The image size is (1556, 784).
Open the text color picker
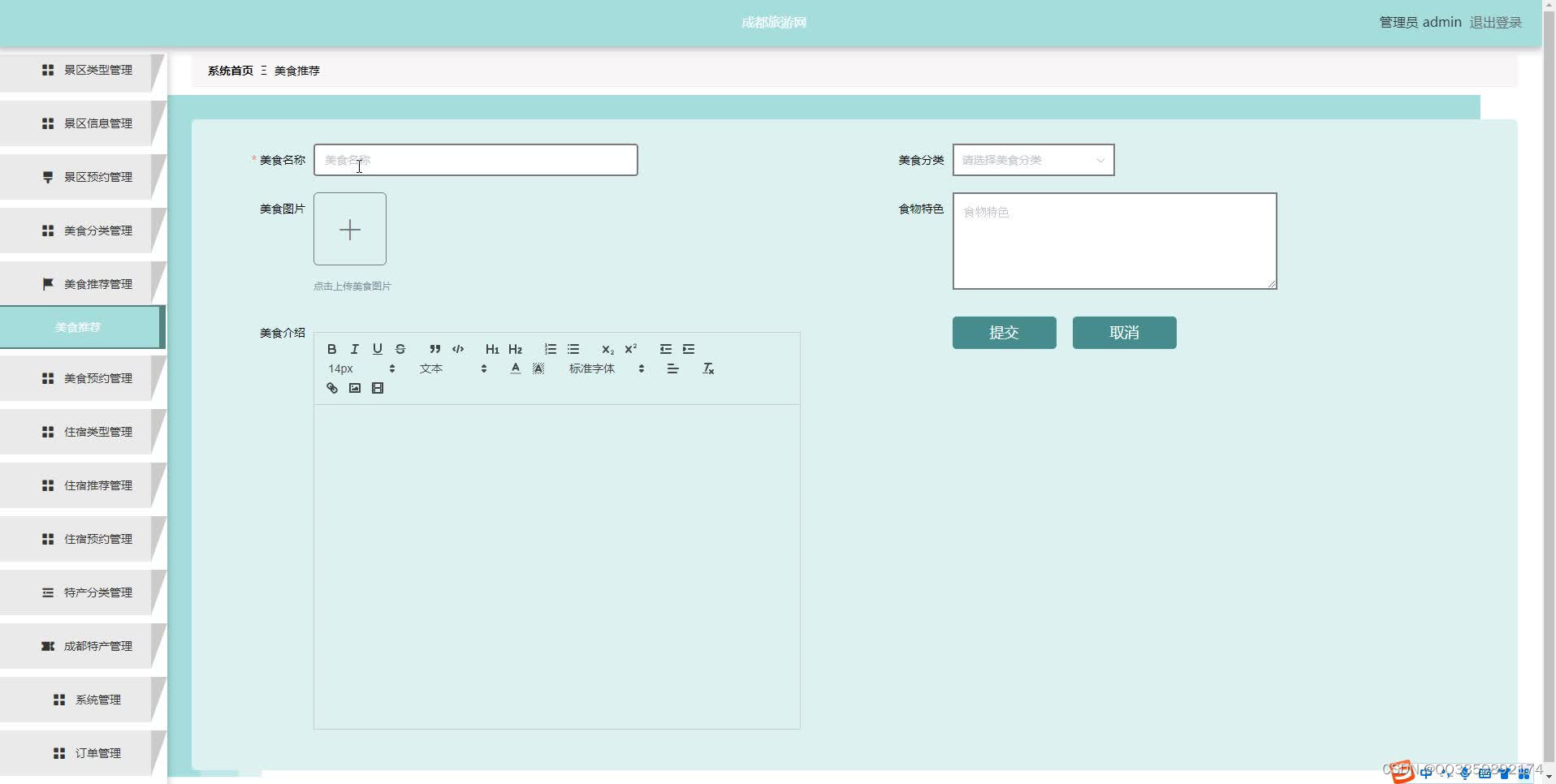pos(515,368)
